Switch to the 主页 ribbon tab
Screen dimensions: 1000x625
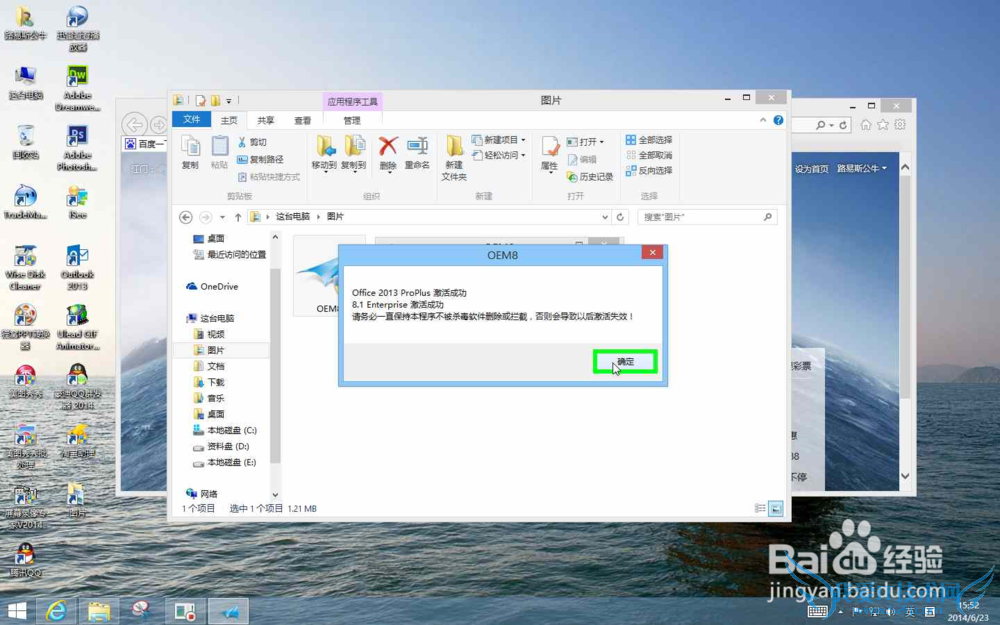pos(229,120)
